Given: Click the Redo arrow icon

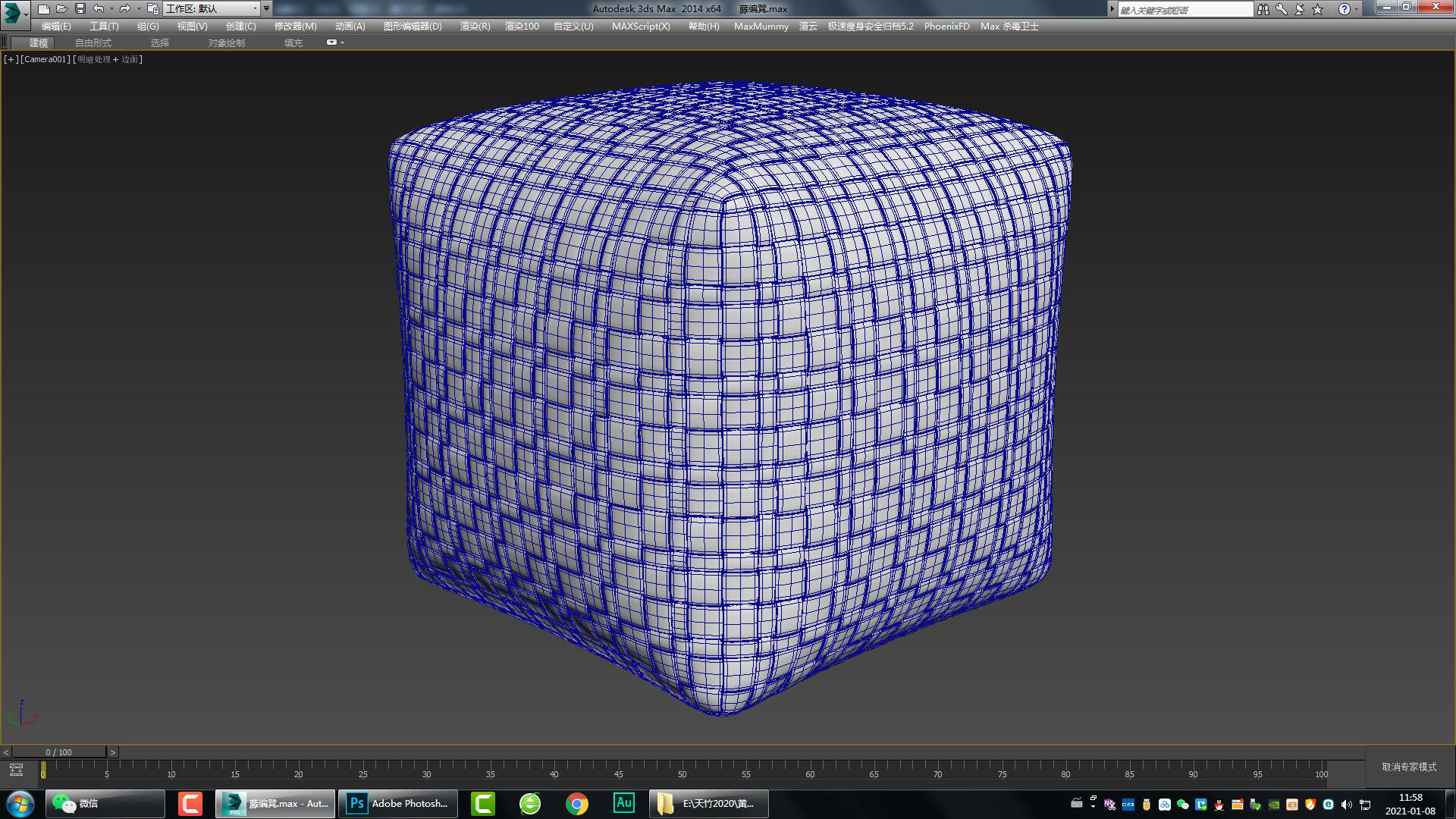Looking at the screenshot, I should (x=124, y=9).
